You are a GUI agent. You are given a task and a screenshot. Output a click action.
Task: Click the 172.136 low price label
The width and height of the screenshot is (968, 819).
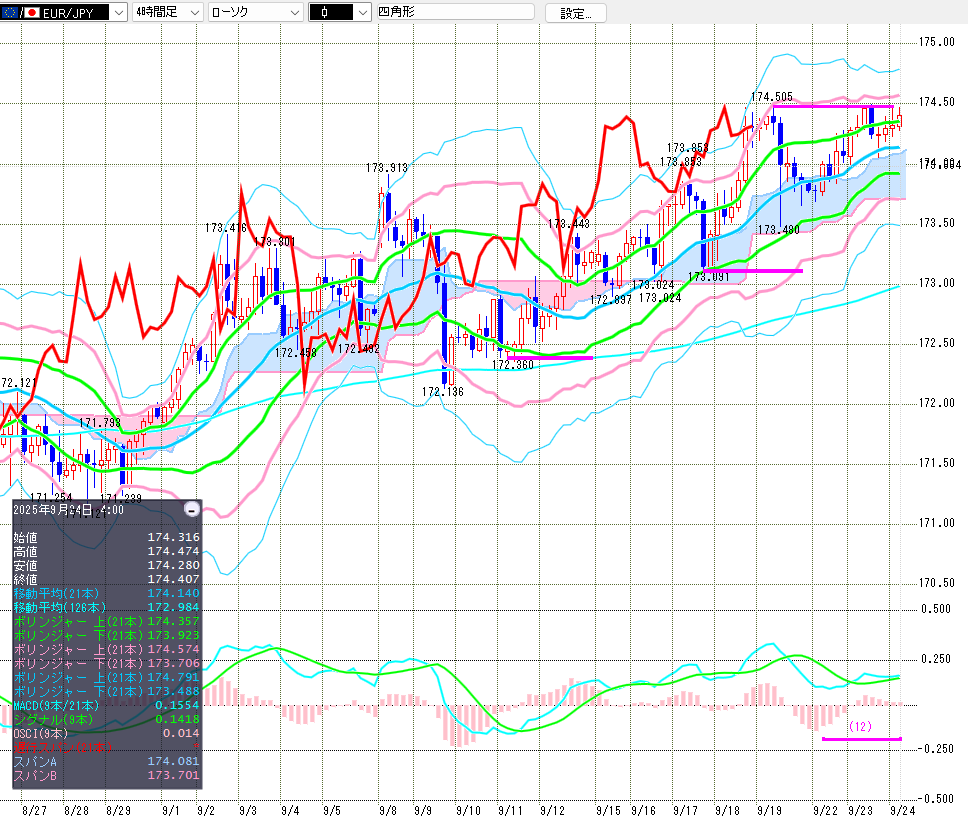click(443, 392)
